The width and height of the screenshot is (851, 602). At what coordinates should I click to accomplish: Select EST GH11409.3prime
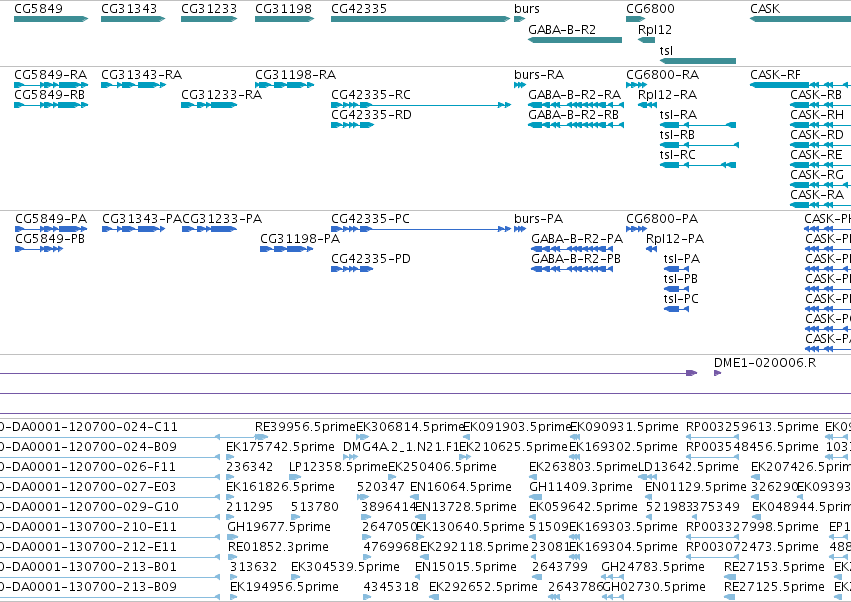(581, 487)
